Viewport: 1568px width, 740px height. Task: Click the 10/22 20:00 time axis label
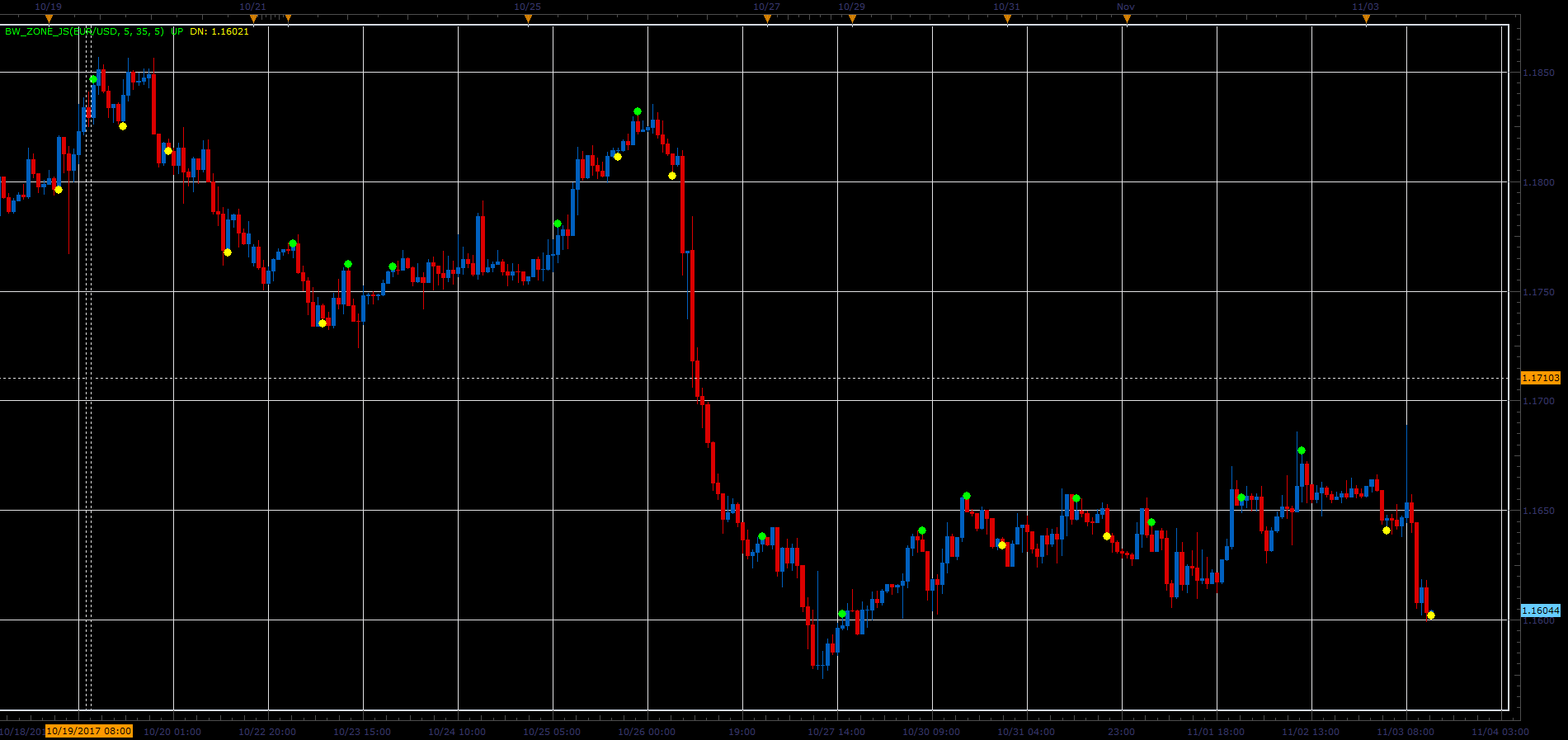pyautogui.click(x=267, y=732)
